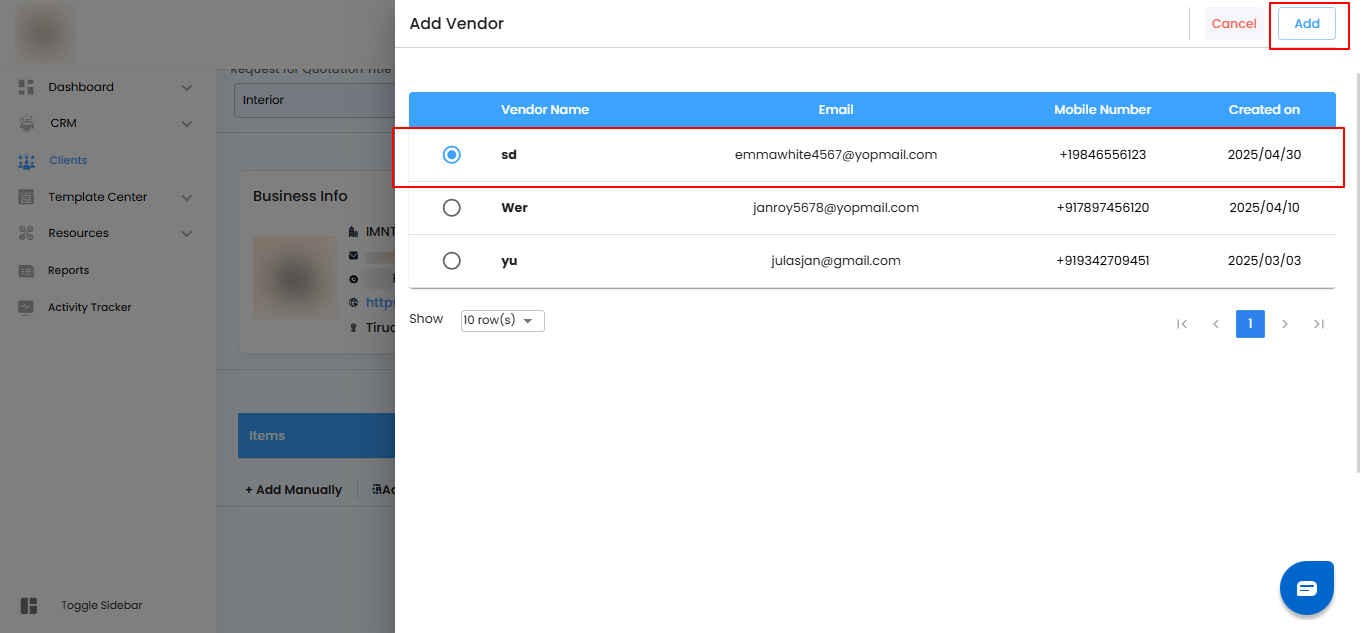This screenshot has height=633, width=1366.
Task: Click the Dashboard grid icon in sidebar
Action: point(27,87)
